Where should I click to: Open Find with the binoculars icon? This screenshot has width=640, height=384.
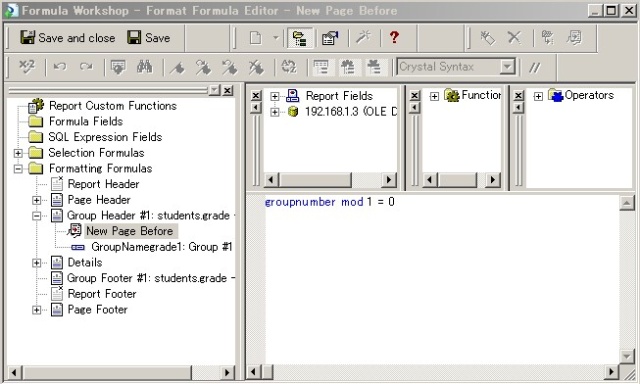[x=144, y=67]
